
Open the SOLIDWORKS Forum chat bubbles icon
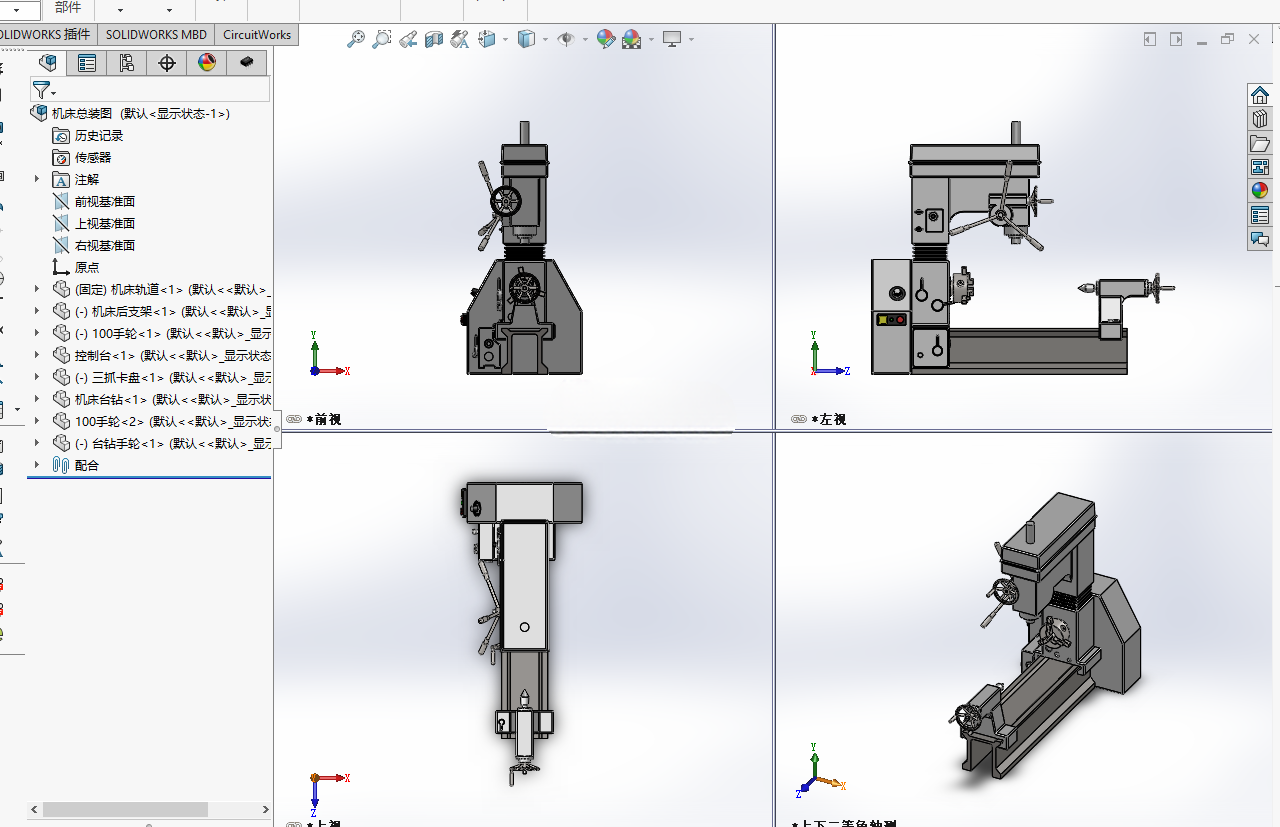point(1259,239)
